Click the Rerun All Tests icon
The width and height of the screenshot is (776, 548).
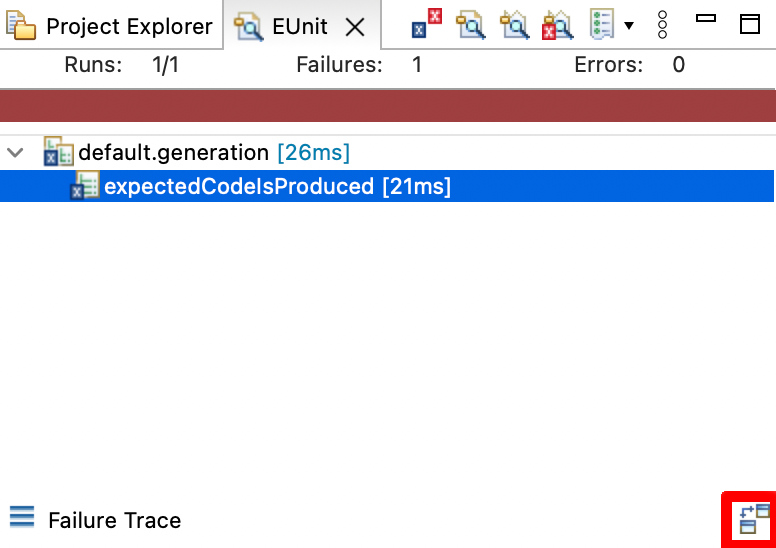click(x=515, y=26)
